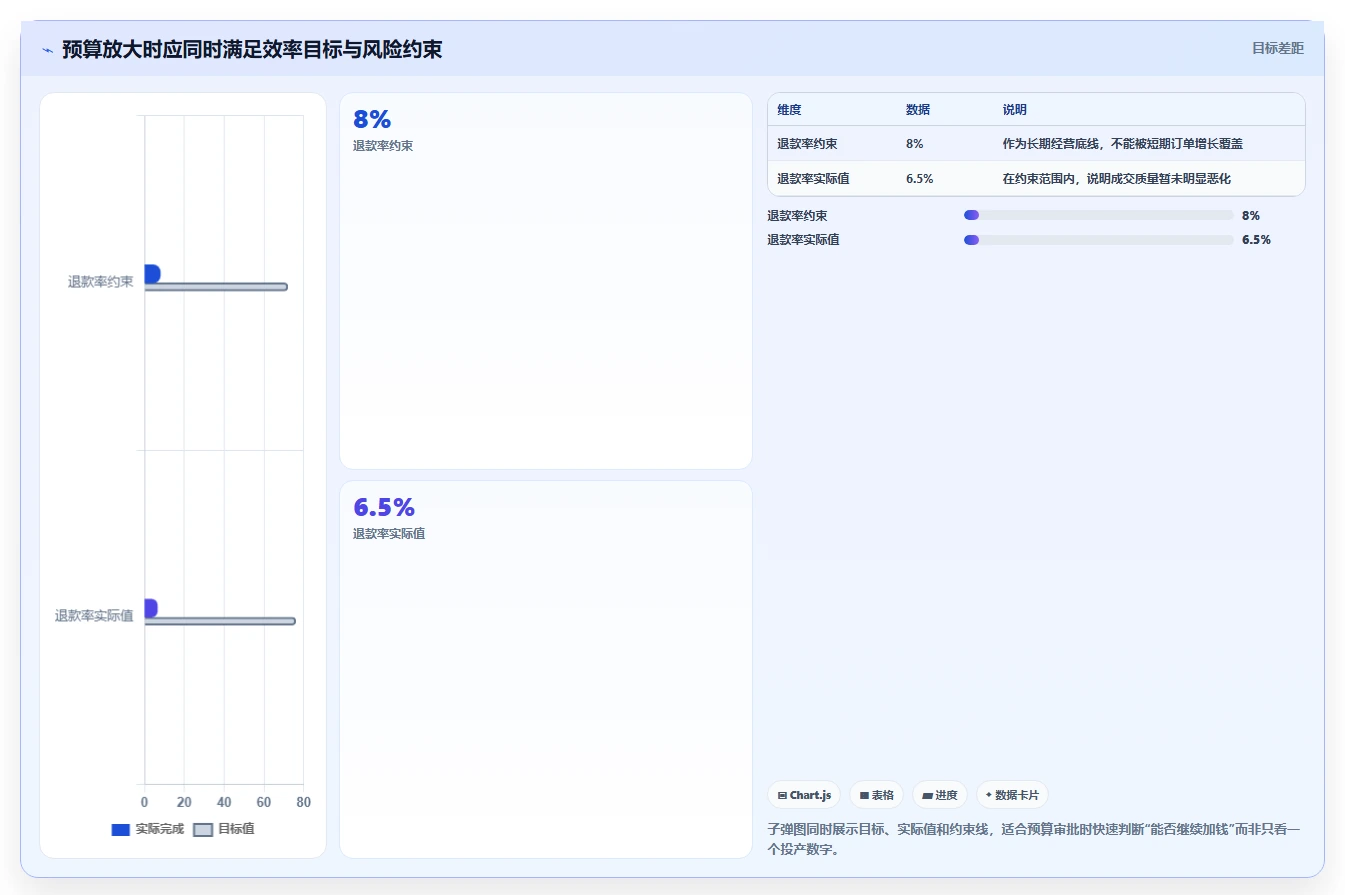Click the lightning icon beside the title
Viewport: 1345px width, 895px height.
[x=47, y=50]
